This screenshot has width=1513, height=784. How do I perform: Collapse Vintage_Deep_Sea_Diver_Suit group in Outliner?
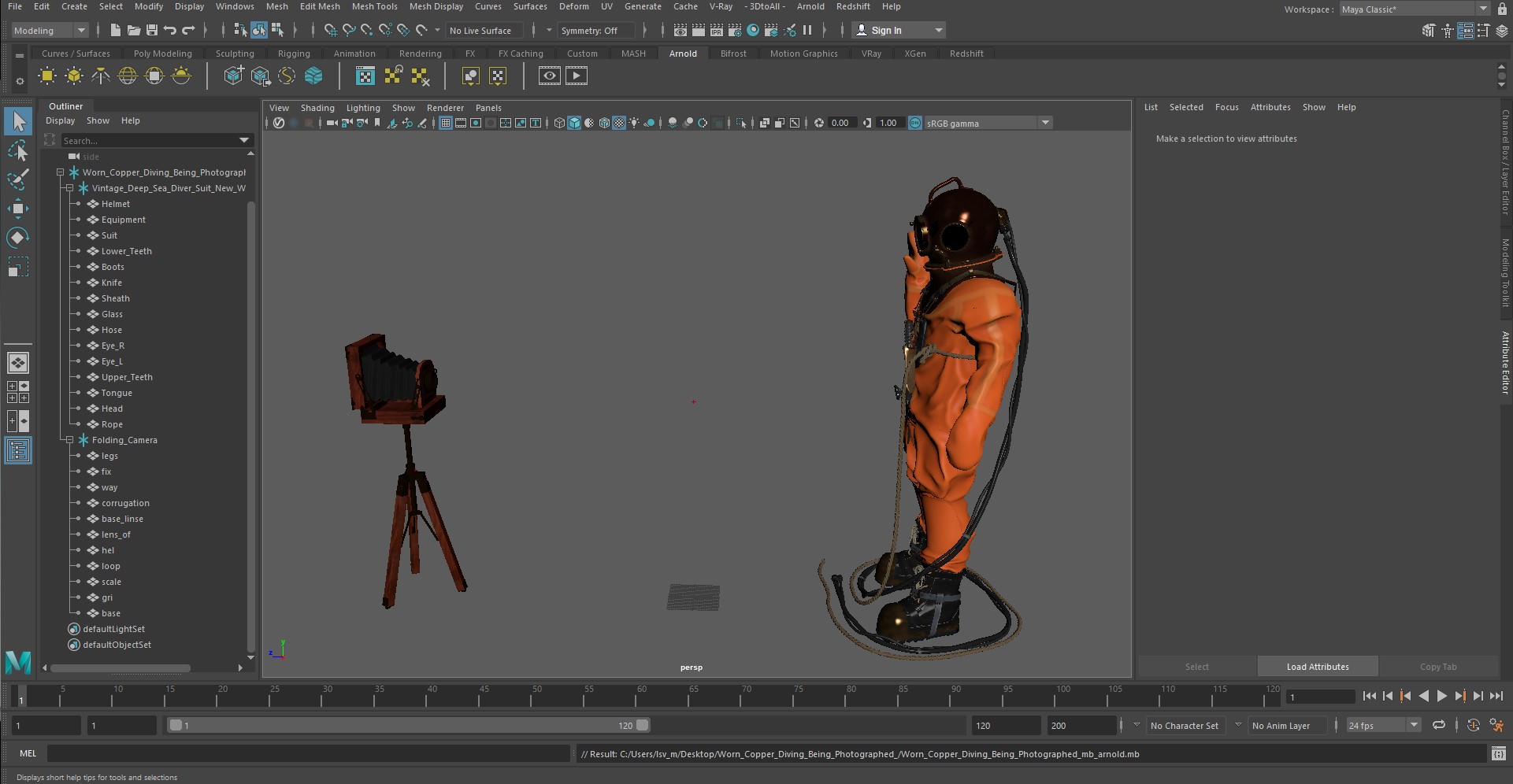point(70,188)
